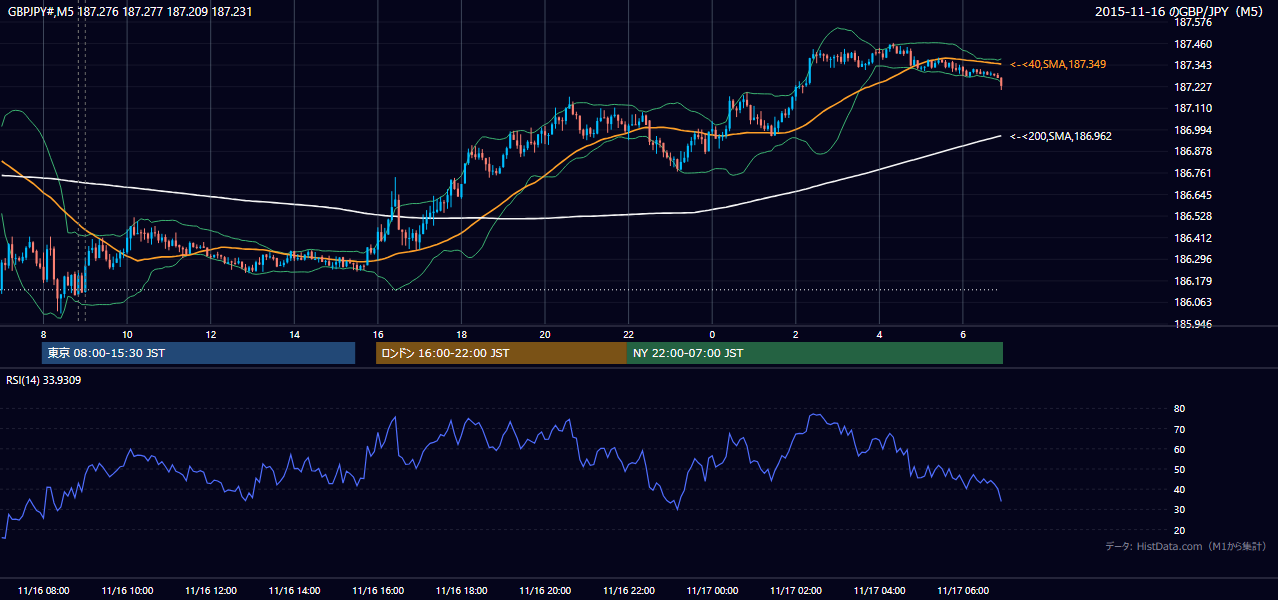Click hour label 12 under price chart
Screen dimensions: 1278x600
211,334
